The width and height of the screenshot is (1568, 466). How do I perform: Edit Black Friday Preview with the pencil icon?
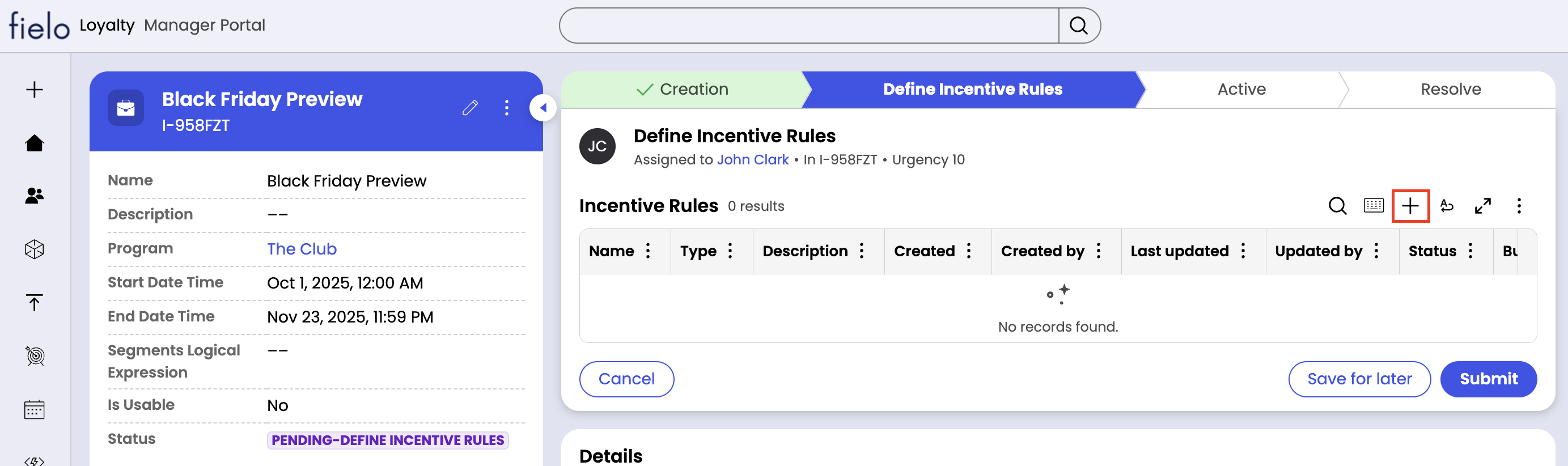coord(470,108)
